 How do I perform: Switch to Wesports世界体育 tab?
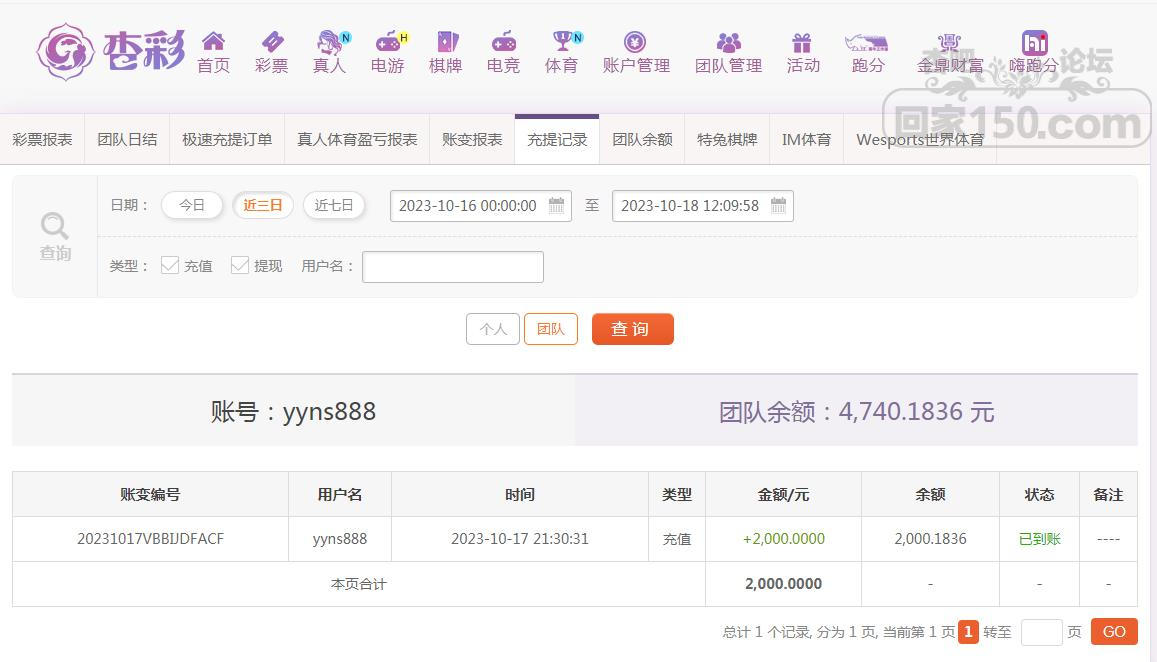coord(920,139)
